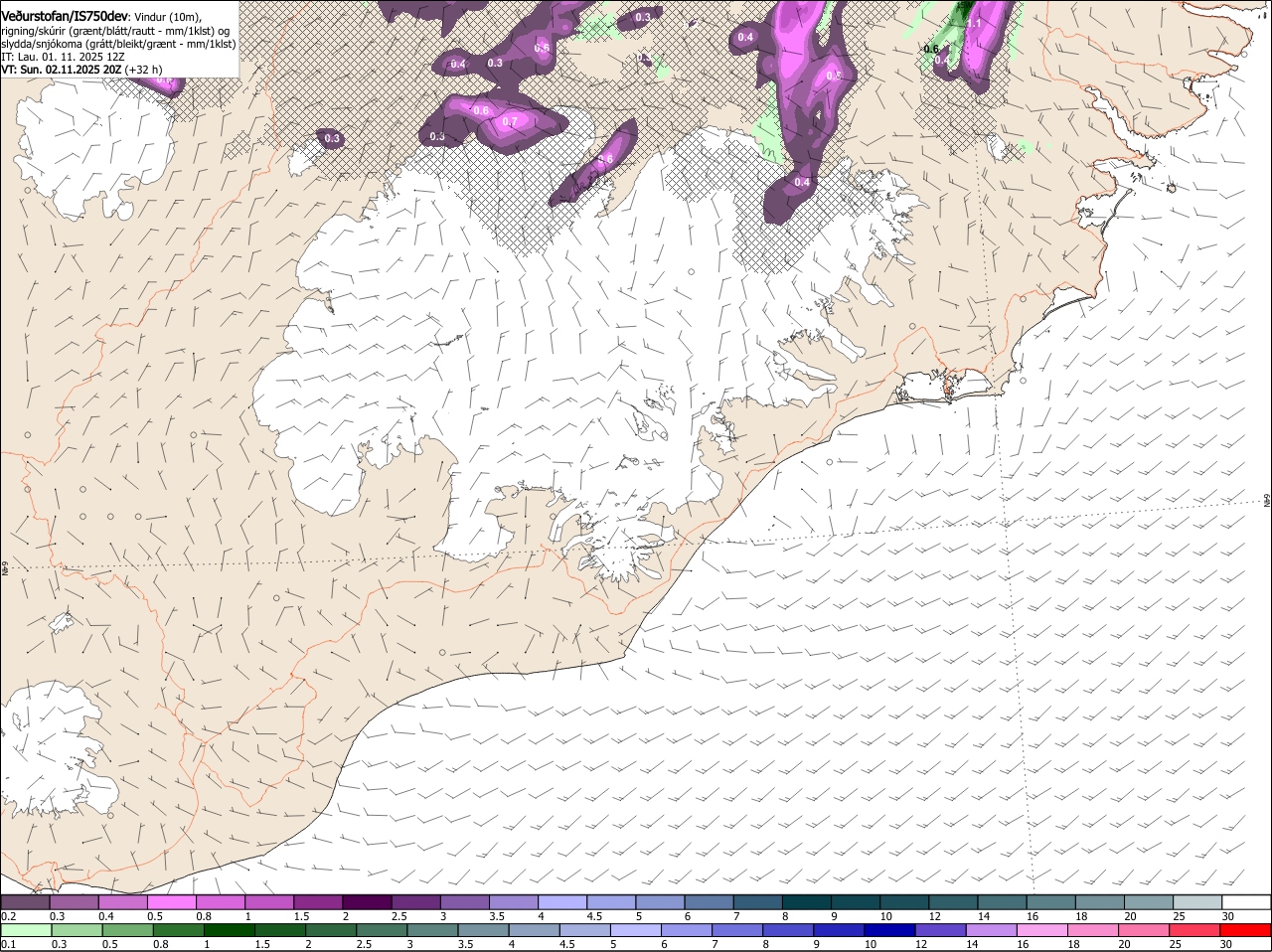The height and width of the screenshot is (952, 1272).
Task: Click the violet 12–14 rain legend swatch
Action: tap(941, 930)
